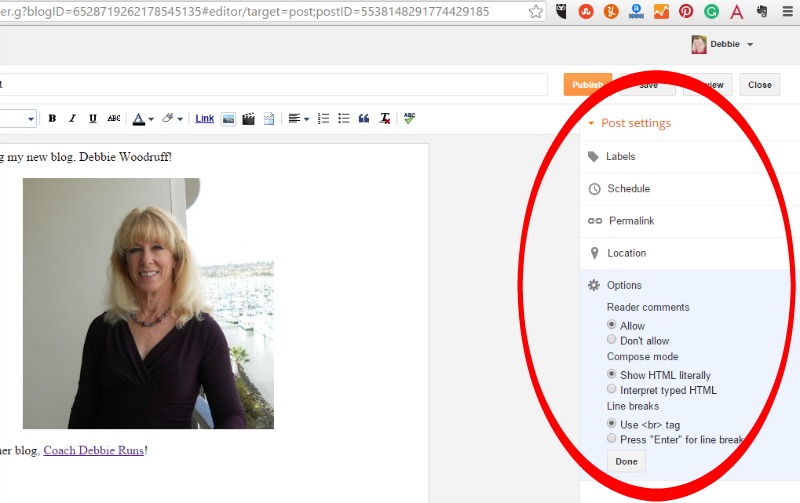Screen dimensions: 800x503
Task: Click the Line breaks heading
Action: tap(633, 406)
